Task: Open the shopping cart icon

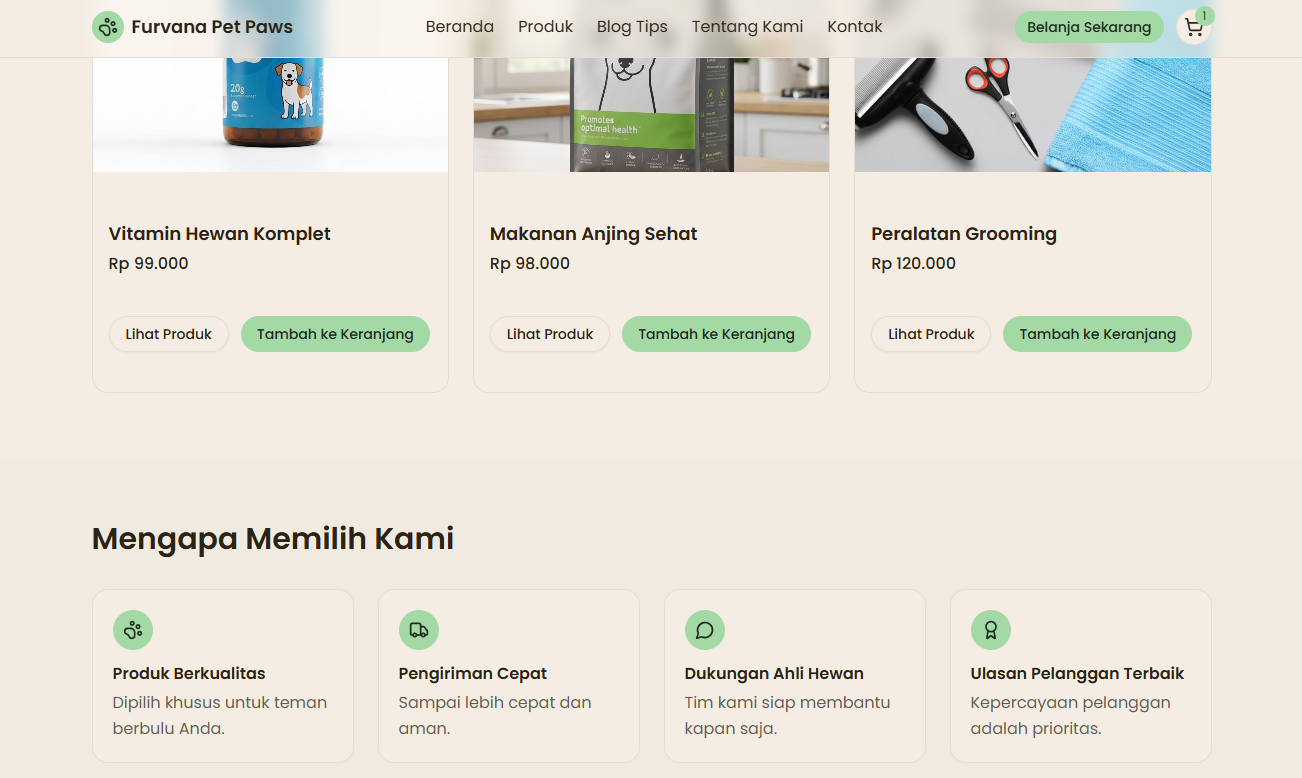Action: 1193,28
